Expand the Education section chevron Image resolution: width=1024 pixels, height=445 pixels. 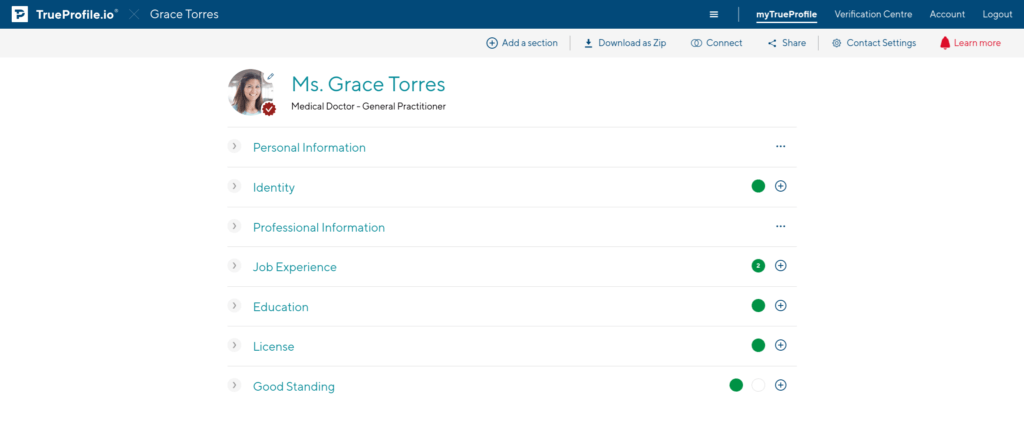point(234,306)
